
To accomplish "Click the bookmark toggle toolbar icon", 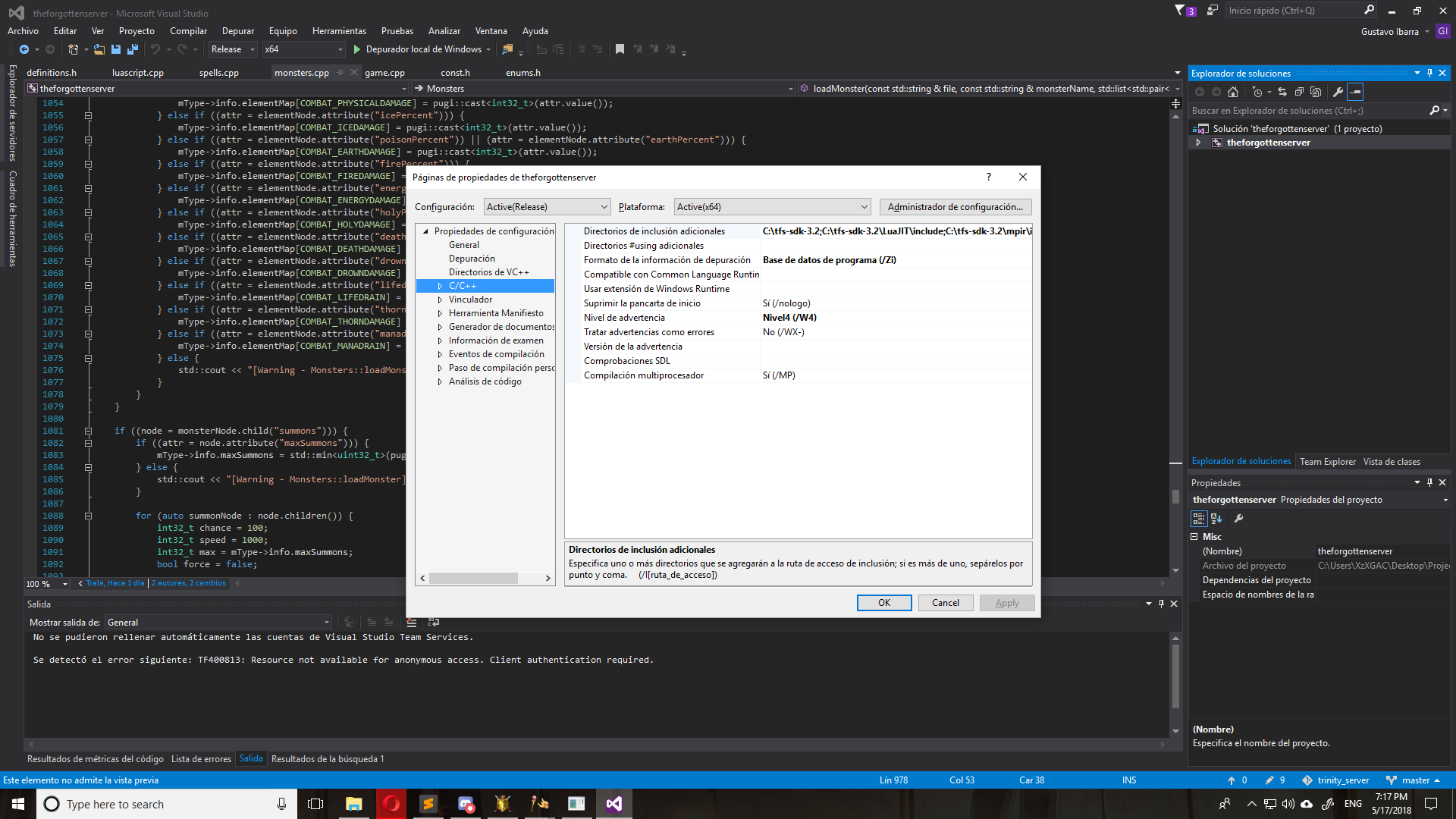I will [x=620, y=49].
